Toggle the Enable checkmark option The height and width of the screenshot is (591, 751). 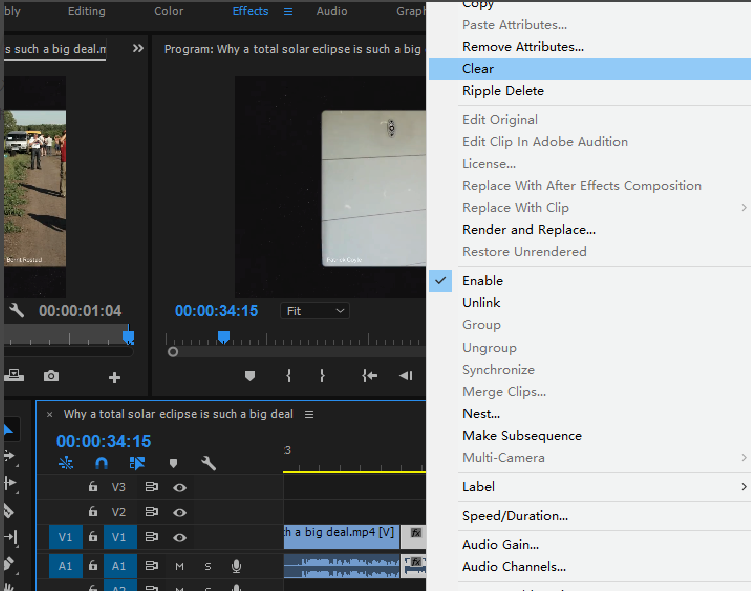click(x=482, y=281)
